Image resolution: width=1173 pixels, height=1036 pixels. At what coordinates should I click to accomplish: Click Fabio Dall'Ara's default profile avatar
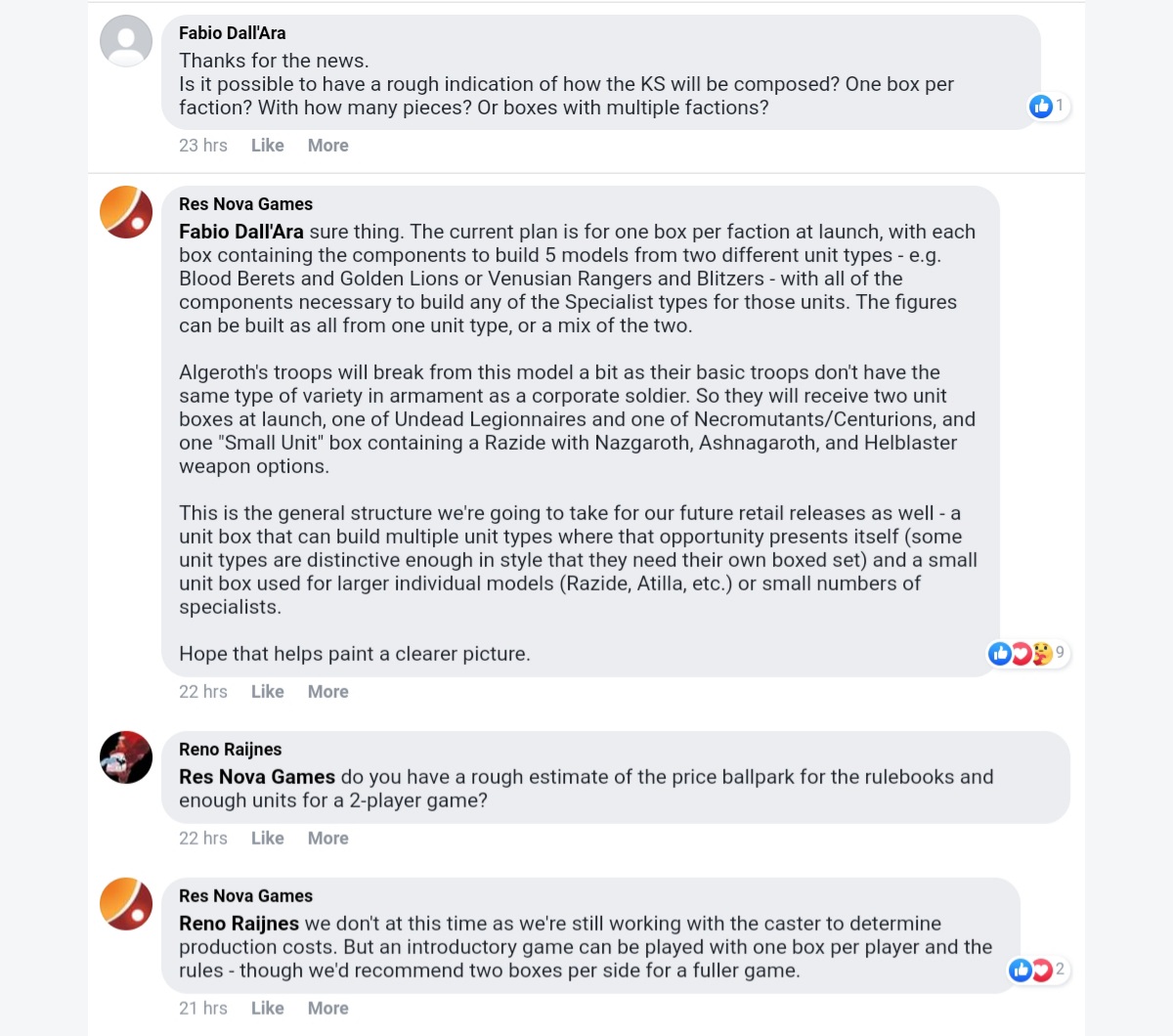(x=126, y=41)
